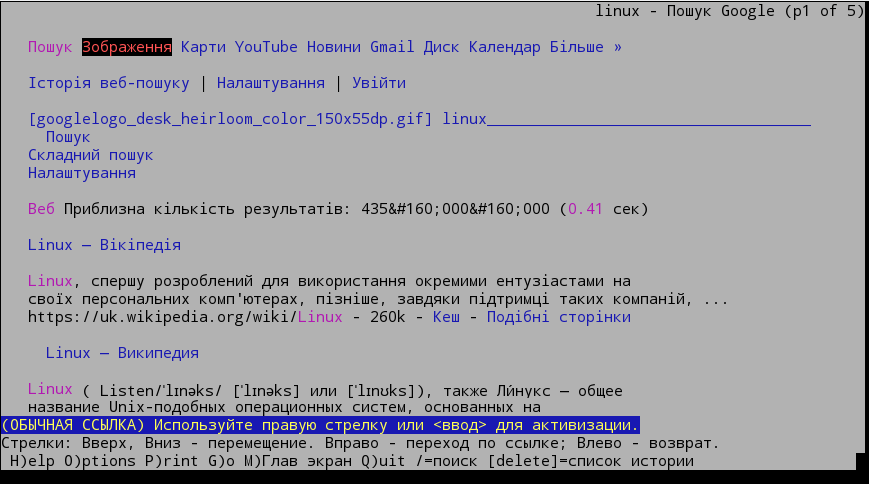This screenshot has width=869, height=484.
Task: Open the Календар link
Action: [x=505, y=47]
